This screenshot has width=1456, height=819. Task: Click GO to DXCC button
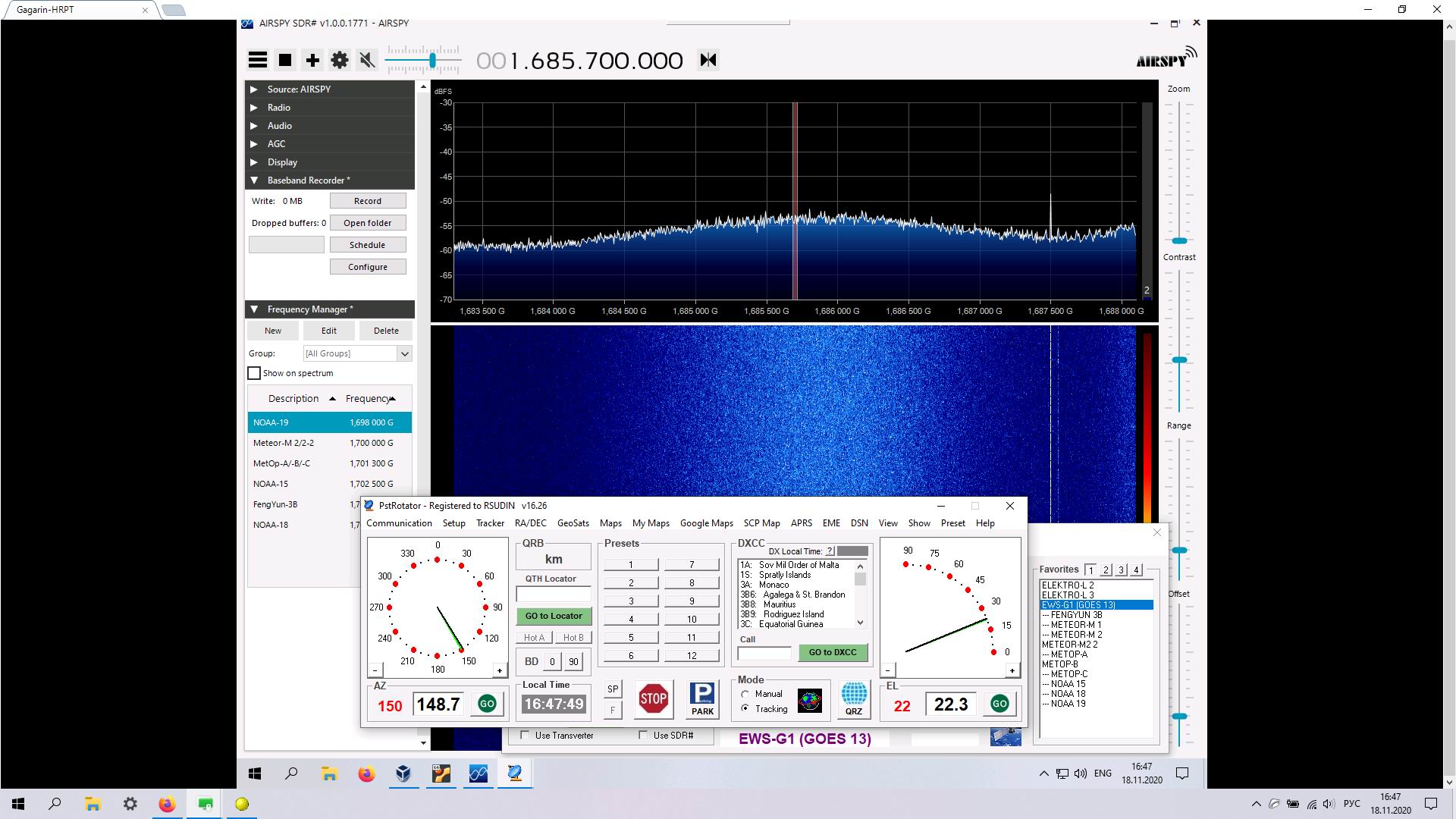coord(833,652)
